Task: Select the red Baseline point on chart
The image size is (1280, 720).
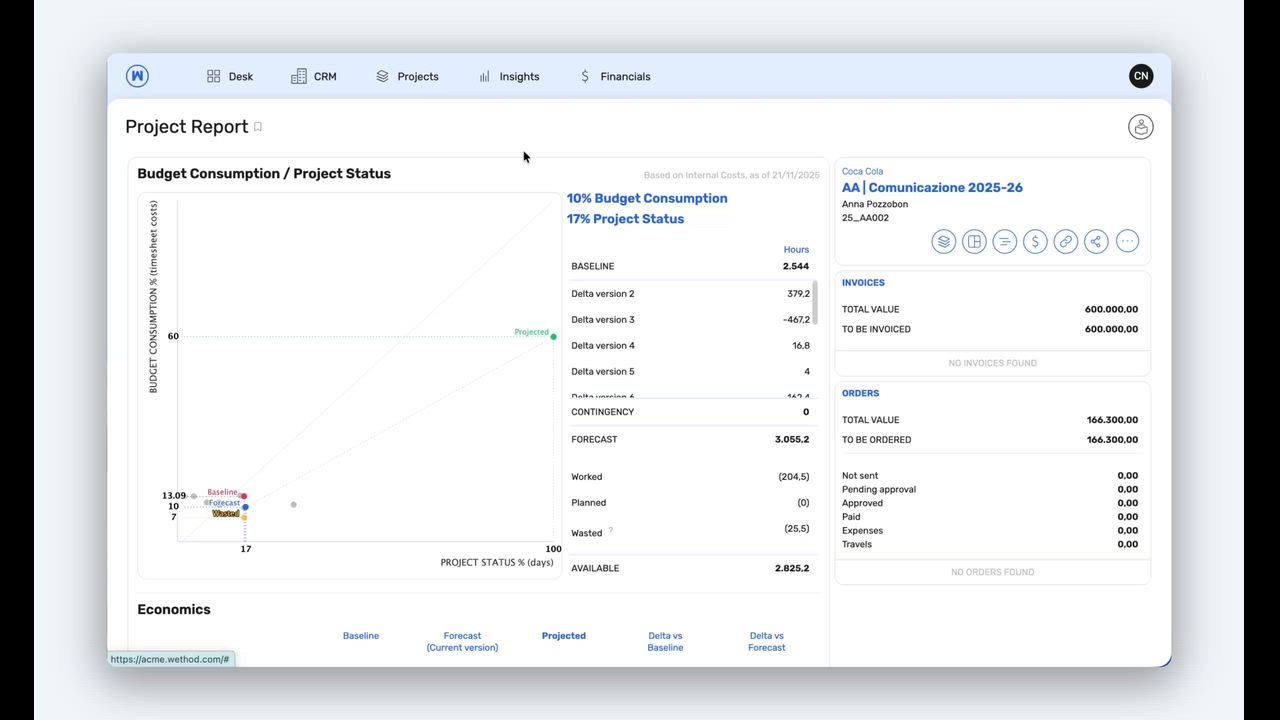Action: pyautogui.click(x=244, y=496)
